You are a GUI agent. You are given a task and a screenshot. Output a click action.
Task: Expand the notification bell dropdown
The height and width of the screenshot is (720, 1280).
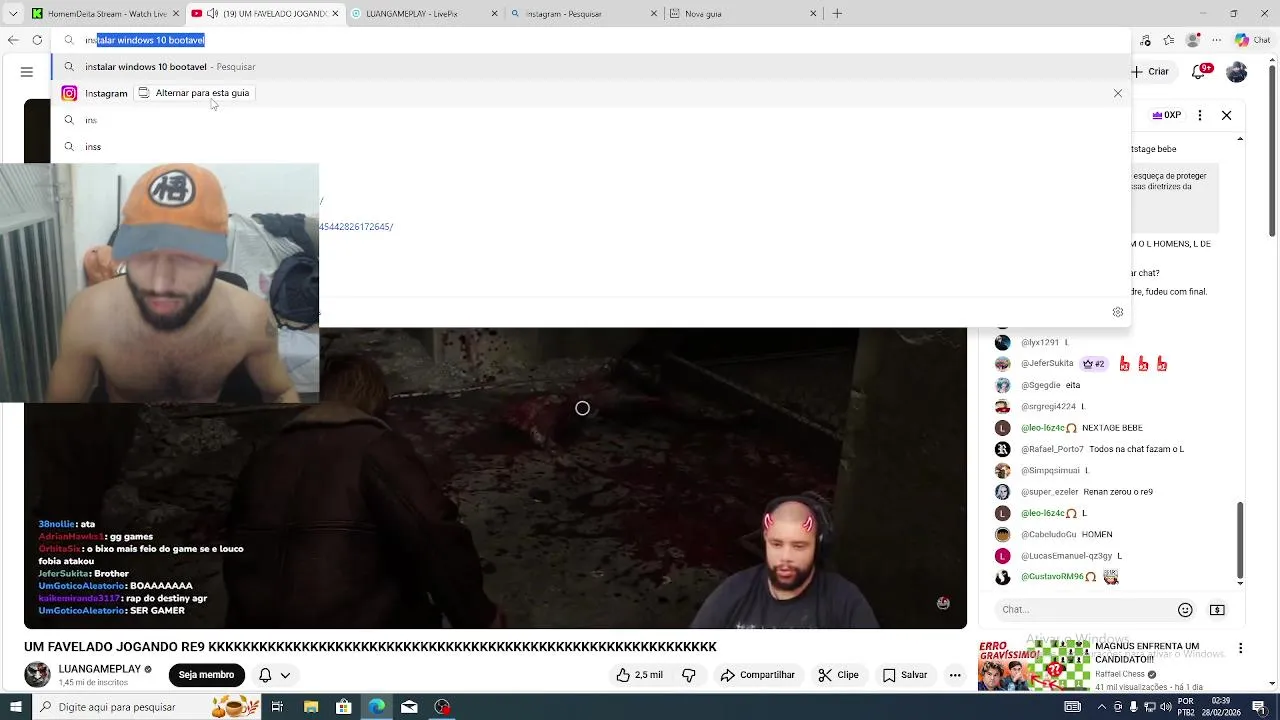pyautogui.click(x=275, y=675)
